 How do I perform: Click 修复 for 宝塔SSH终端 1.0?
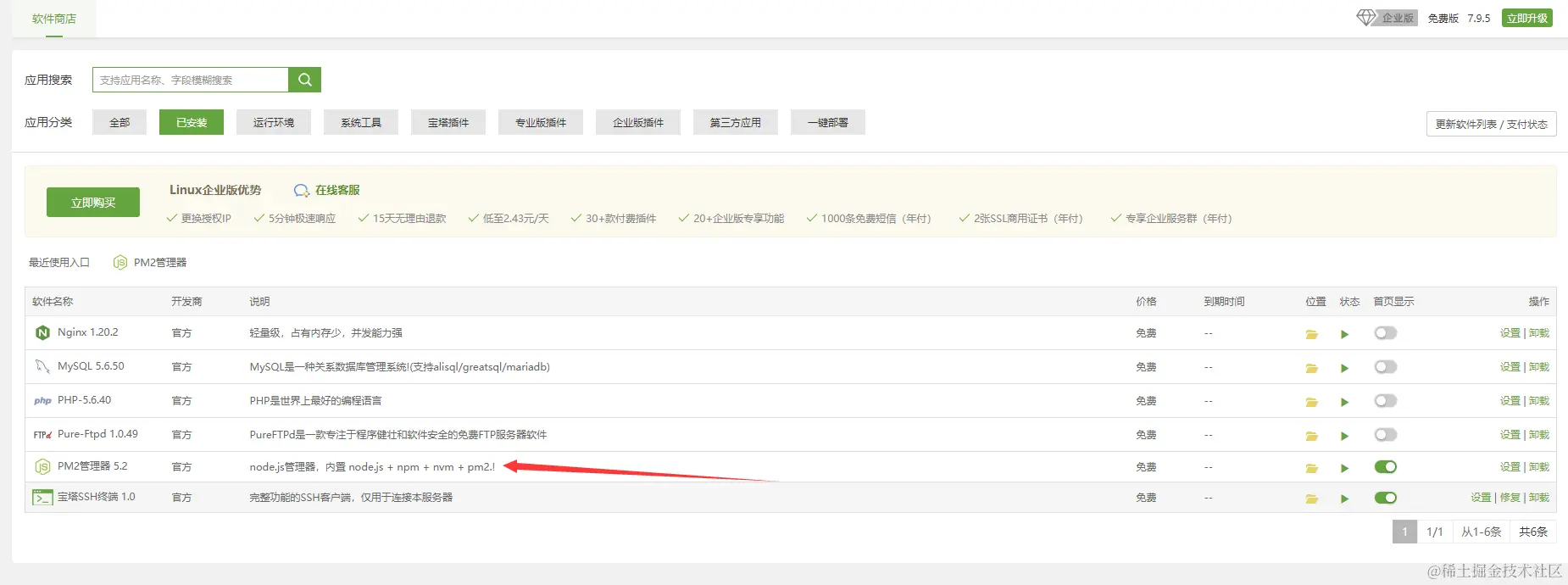click(x=1510, y=498)
